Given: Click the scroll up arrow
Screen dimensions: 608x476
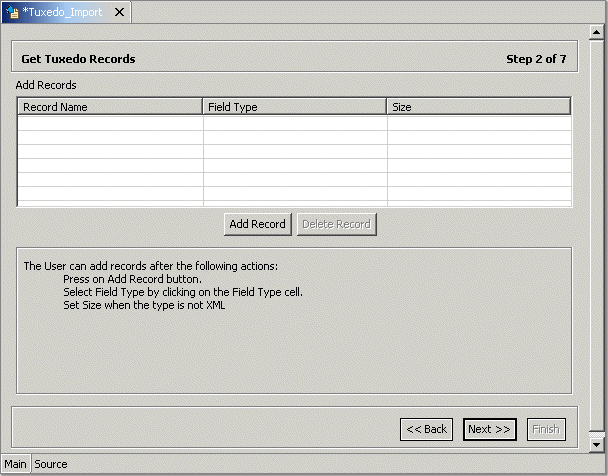Looking at the screenshot, I should pyautogui.click(x=596, y=33).
